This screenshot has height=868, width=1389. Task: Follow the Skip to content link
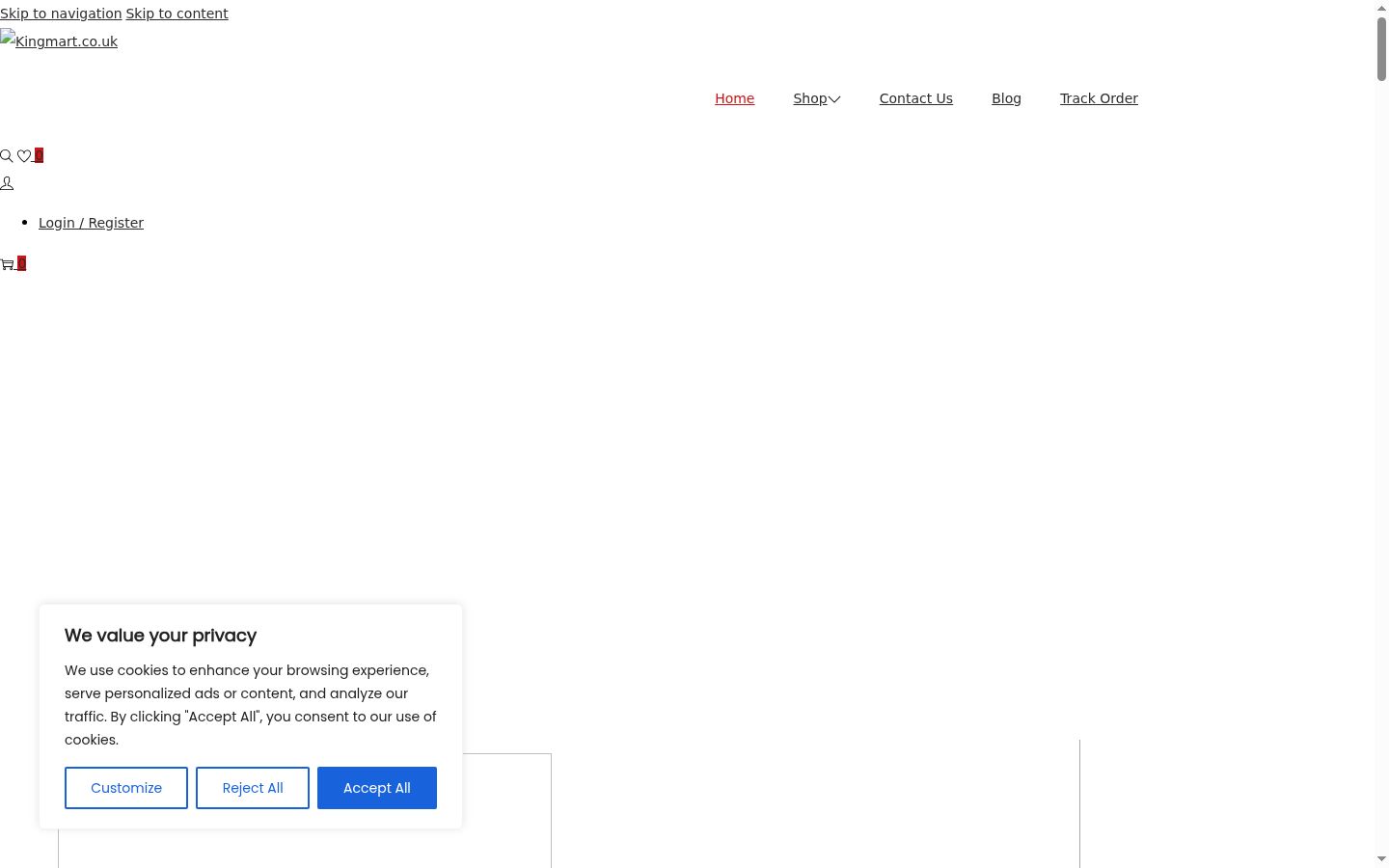coord(177,14)
